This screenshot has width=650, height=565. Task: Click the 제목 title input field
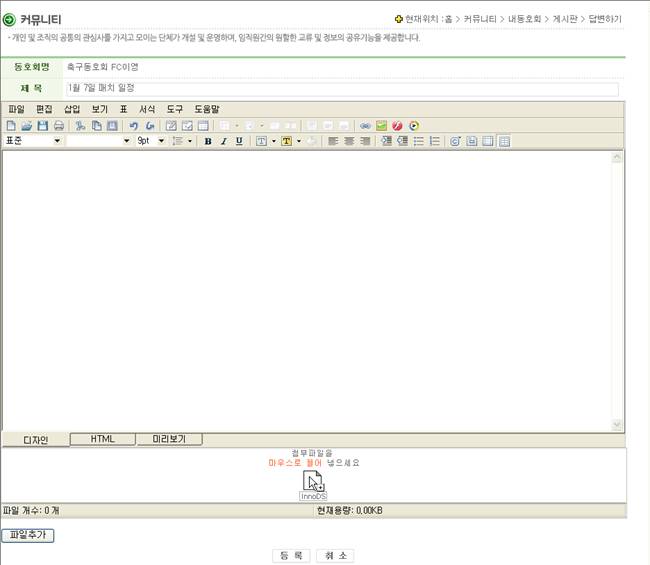coord(341,88)
